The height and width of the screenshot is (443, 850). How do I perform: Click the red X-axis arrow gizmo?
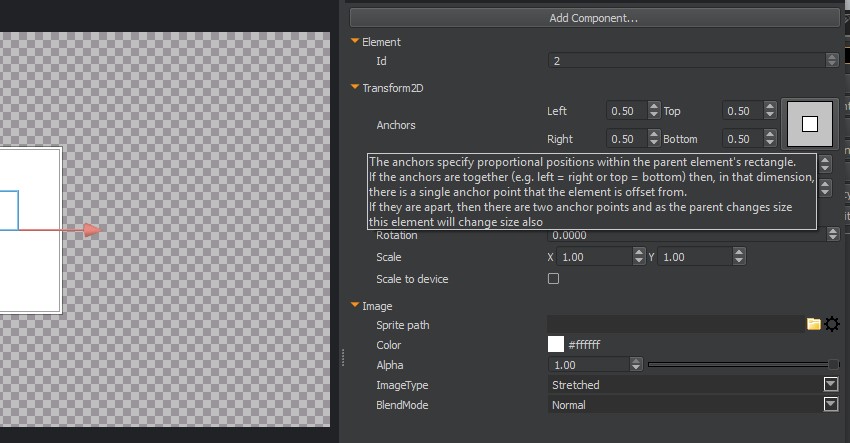[92, 230]
